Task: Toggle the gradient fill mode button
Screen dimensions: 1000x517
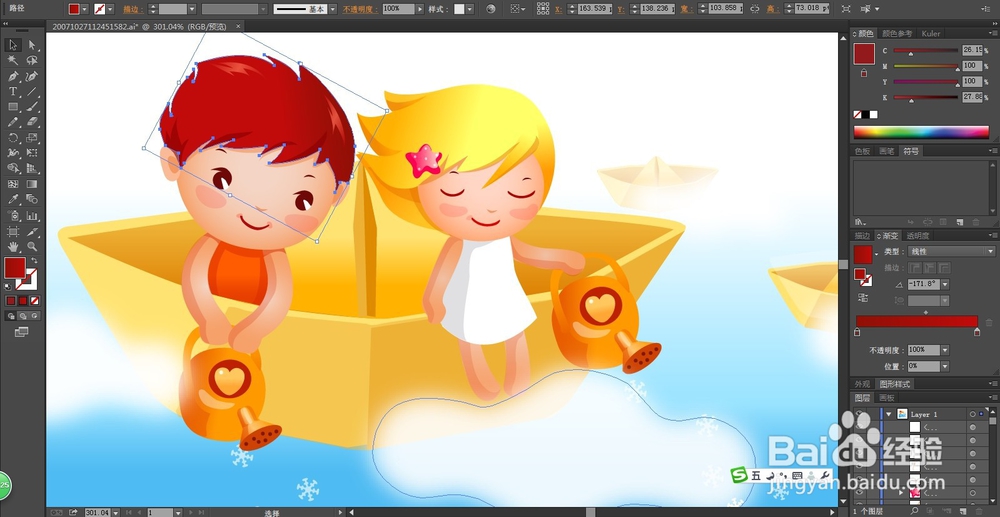Action: [x=23, y=300]
